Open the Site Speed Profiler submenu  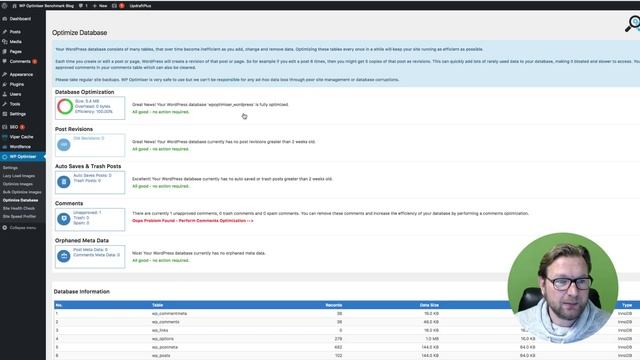[x=19, y=216]
